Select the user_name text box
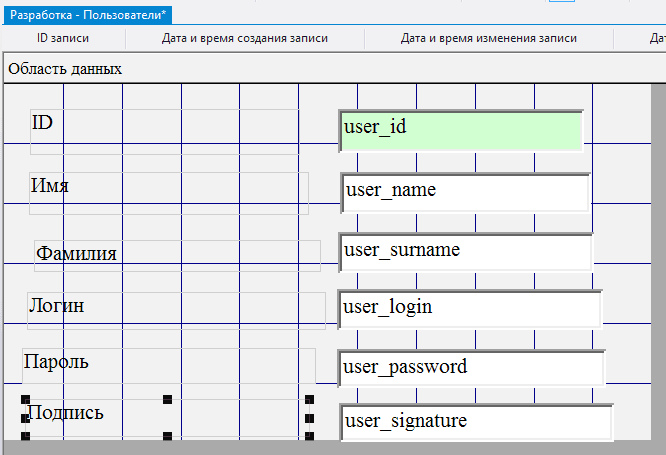The image size is (666, 455). coord(465,192)
